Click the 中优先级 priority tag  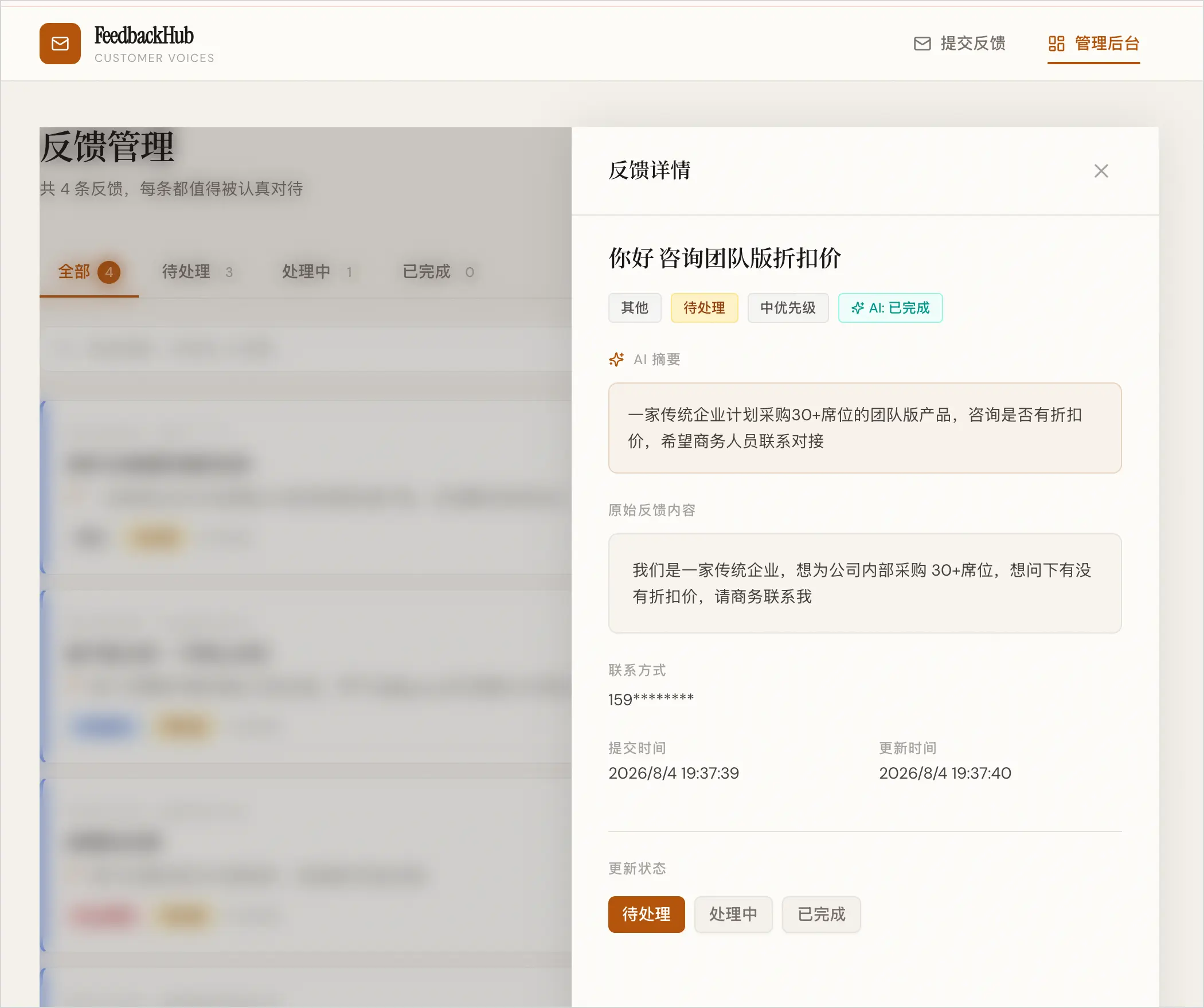(788, 308)
